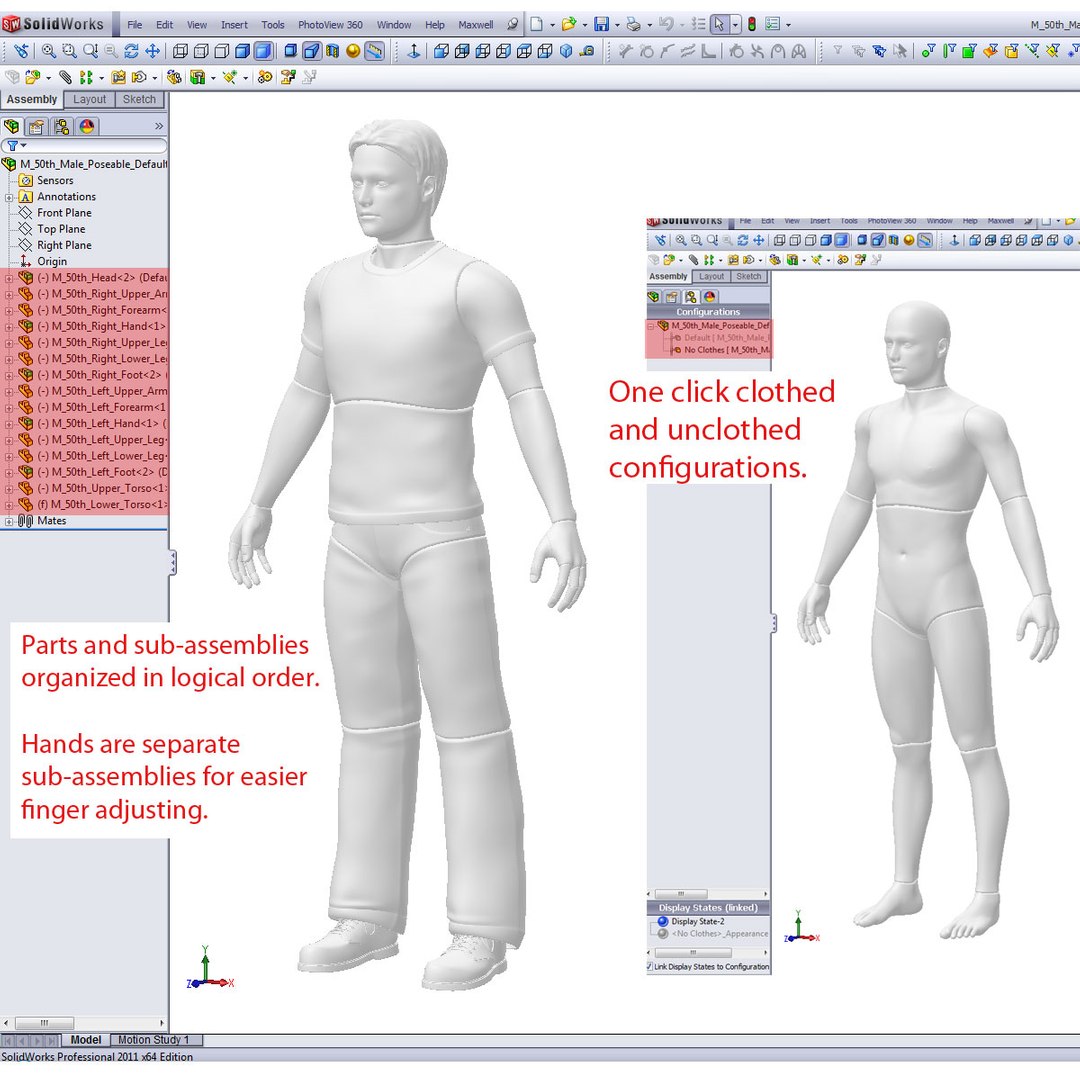Screen dimensions: 1080x1080
Task: Select the Default configuration in inset window
Action: pyautogui.click(x=721, y=338)
